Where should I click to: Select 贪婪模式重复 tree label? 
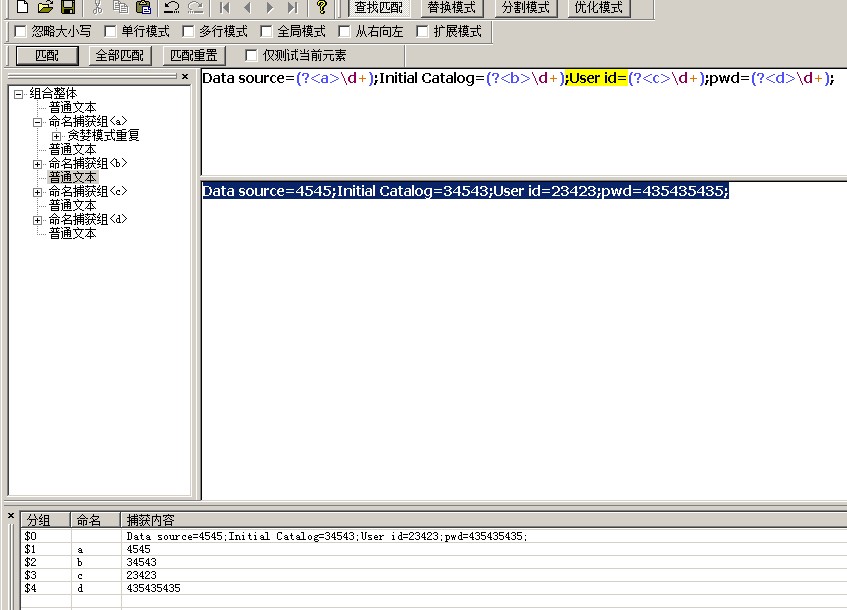[x=103, y=136]
